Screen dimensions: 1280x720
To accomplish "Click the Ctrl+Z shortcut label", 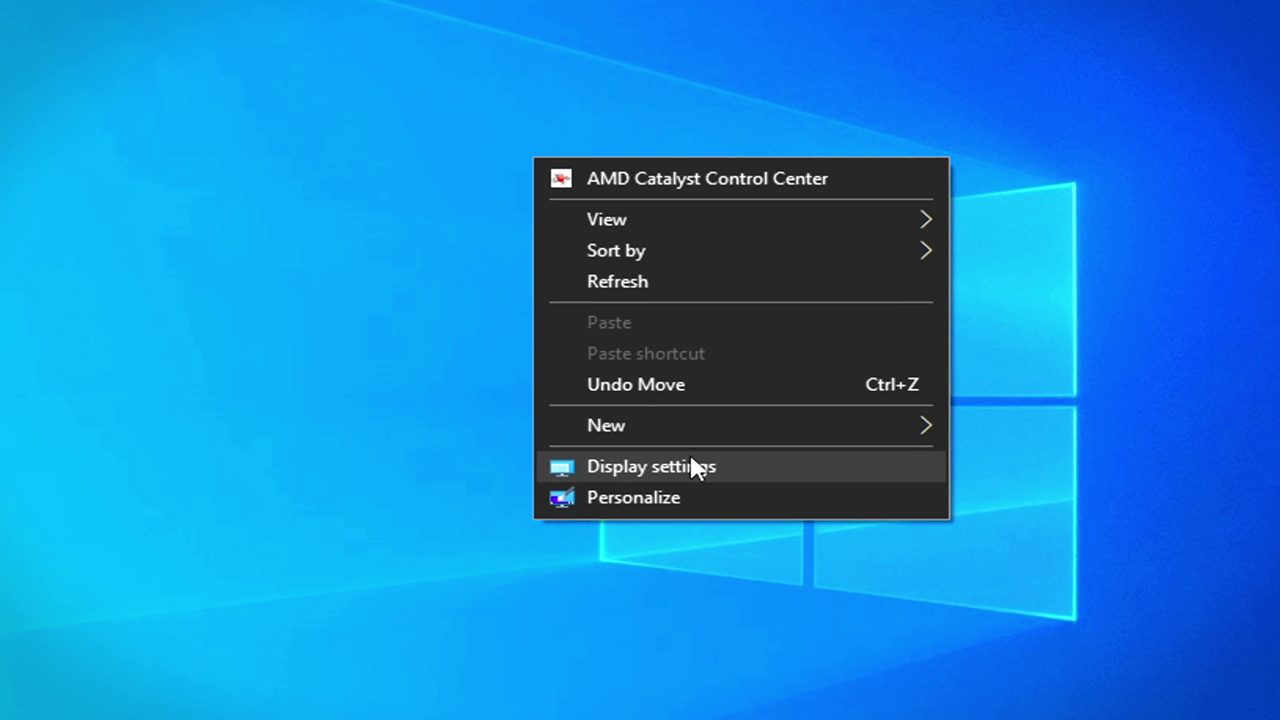I will point(892,384).
